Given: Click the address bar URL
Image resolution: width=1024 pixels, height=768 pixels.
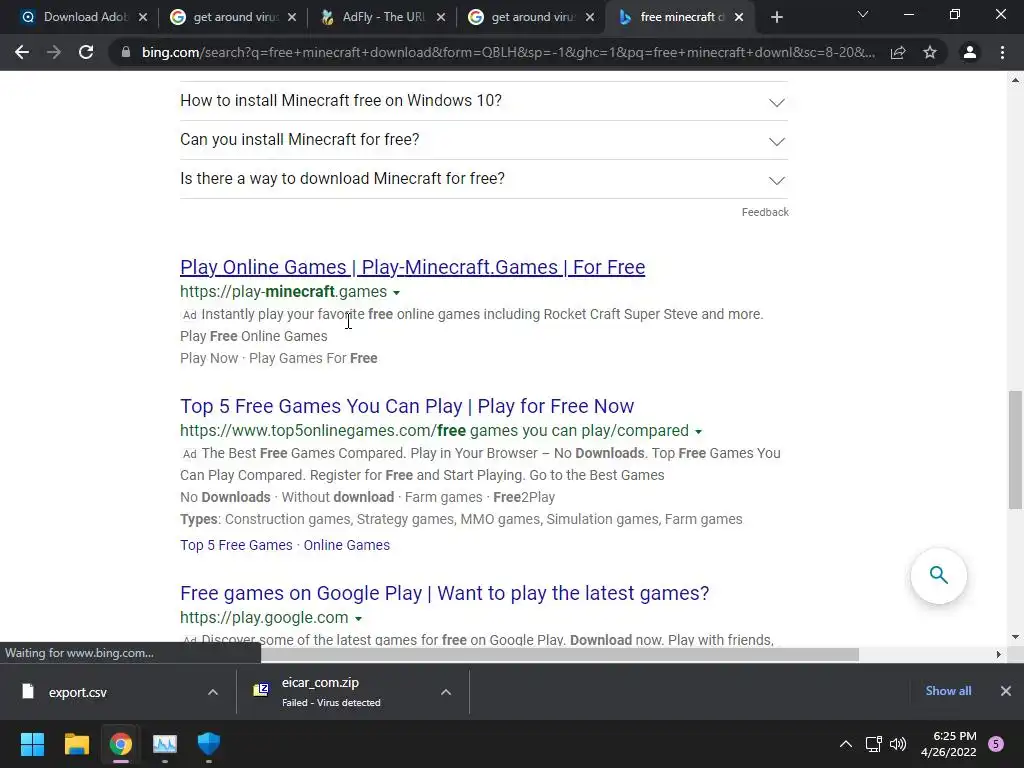Looking at the screenshot, I should click(508, 52).
